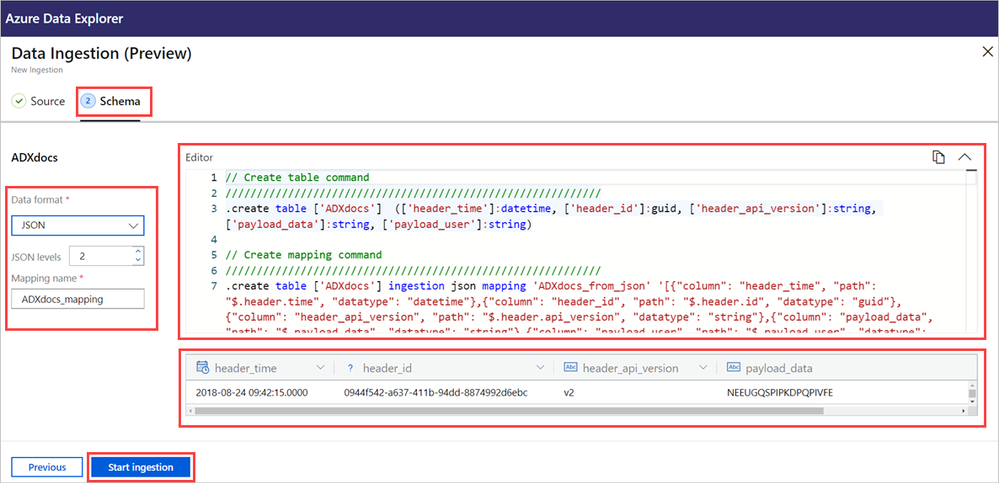Open the header_time column dropdown arrow

point(320,368)
